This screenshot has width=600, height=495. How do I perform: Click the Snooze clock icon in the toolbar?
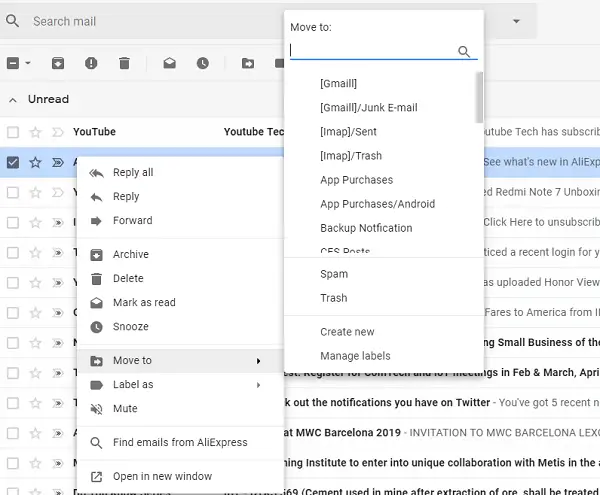pyautogui.click(x=203, y=63)
